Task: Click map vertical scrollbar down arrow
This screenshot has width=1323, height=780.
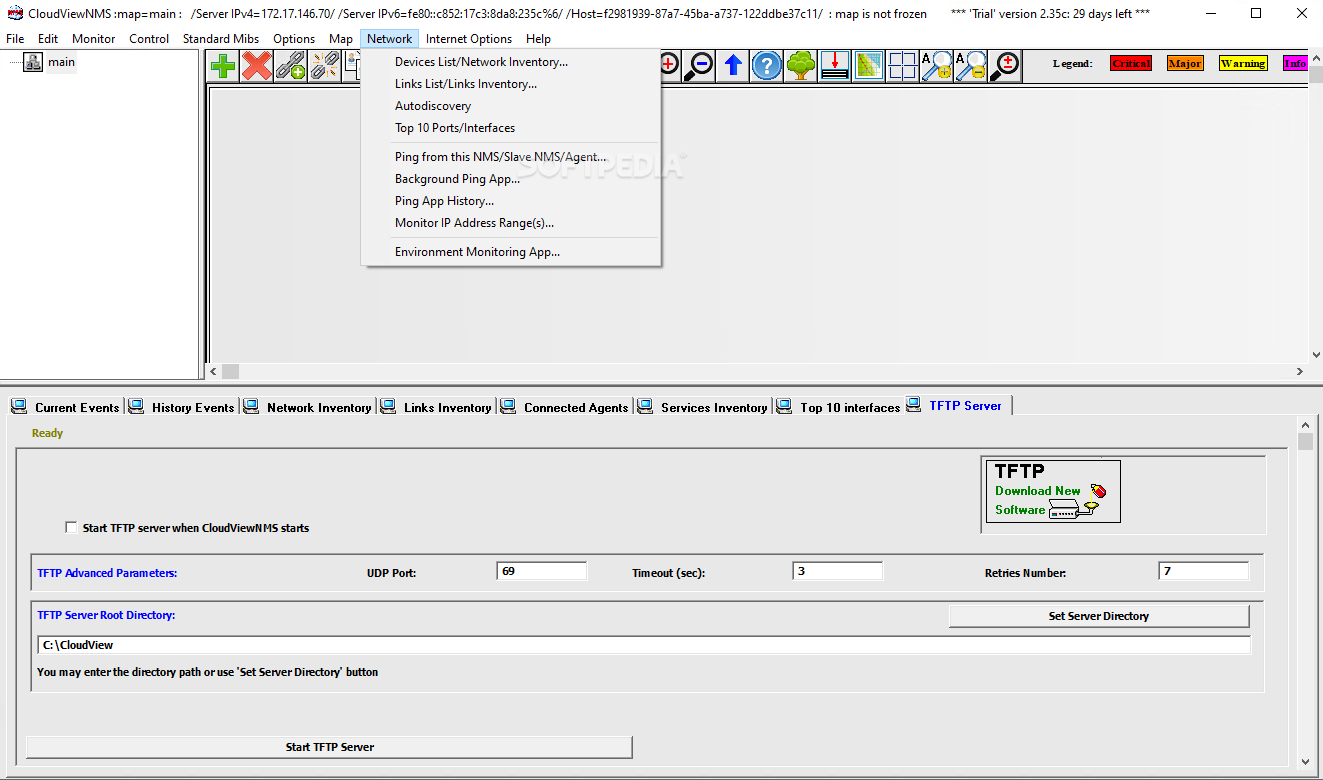Action: (1315, 355)
